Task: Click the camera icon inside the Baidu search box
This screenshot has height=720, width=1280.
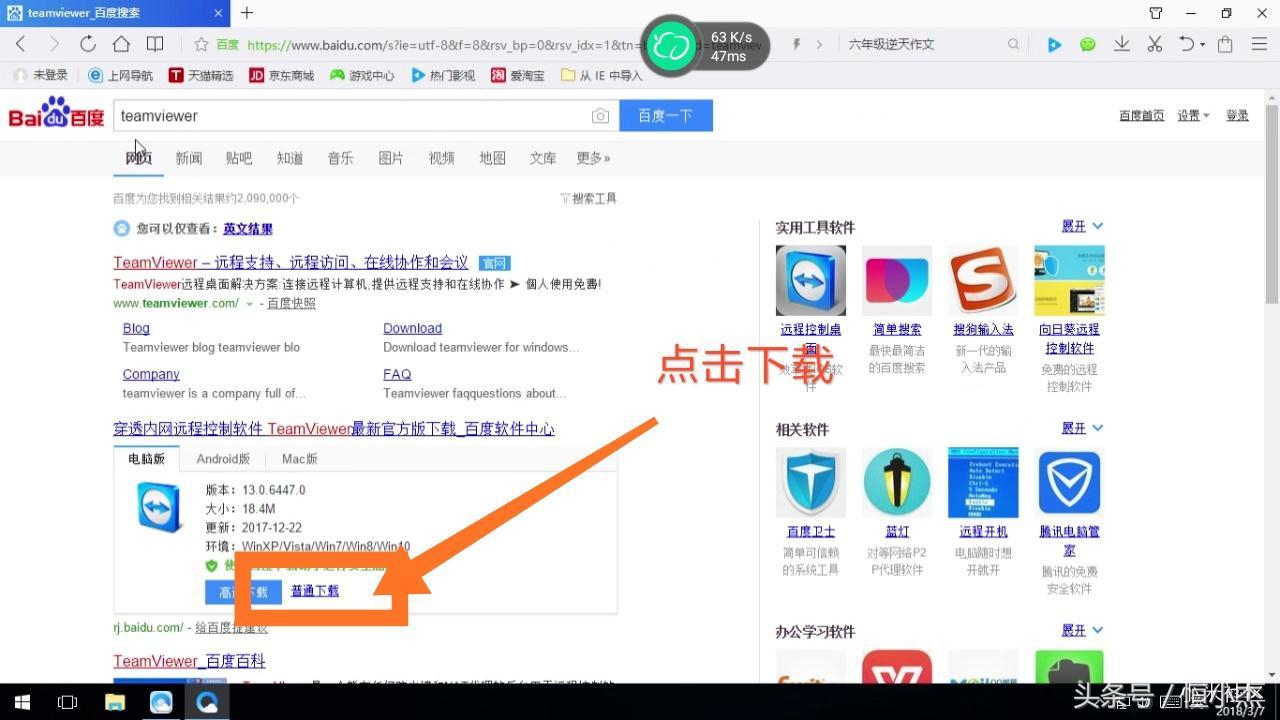Action: click(x=600, y=115)
